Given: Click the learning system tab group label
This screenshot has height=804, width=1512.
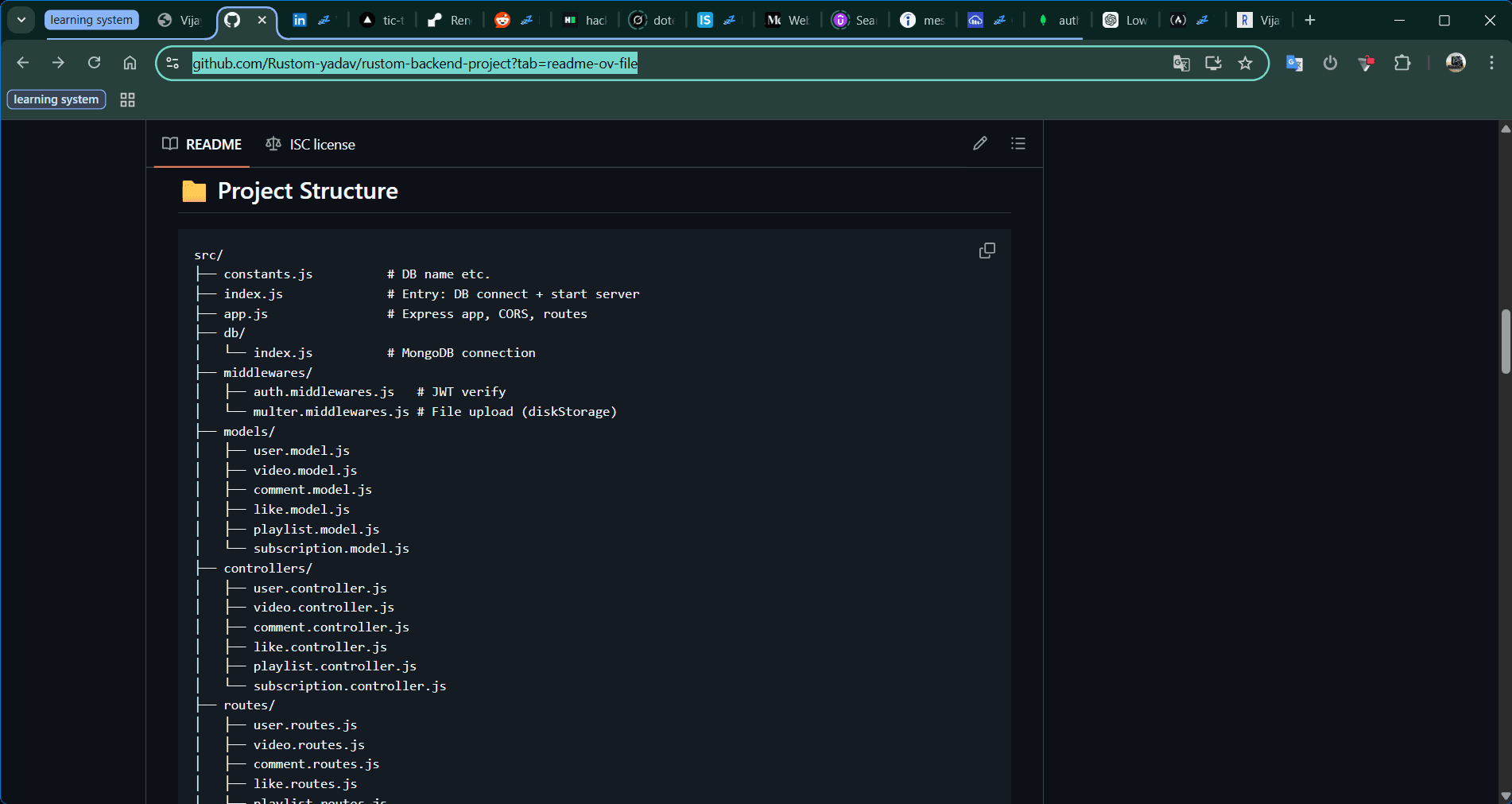Looking at the screenshot, I should 91,20.
